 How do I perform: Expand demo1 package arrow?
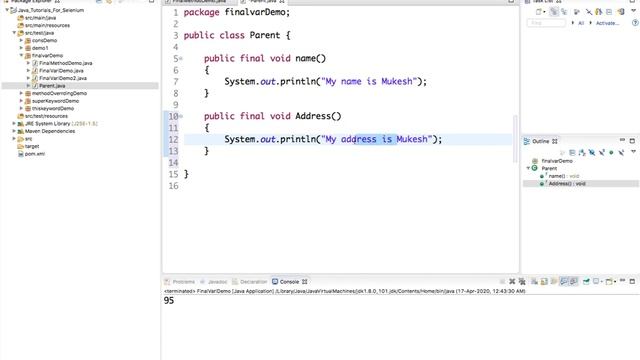click(x=21, y=48)
